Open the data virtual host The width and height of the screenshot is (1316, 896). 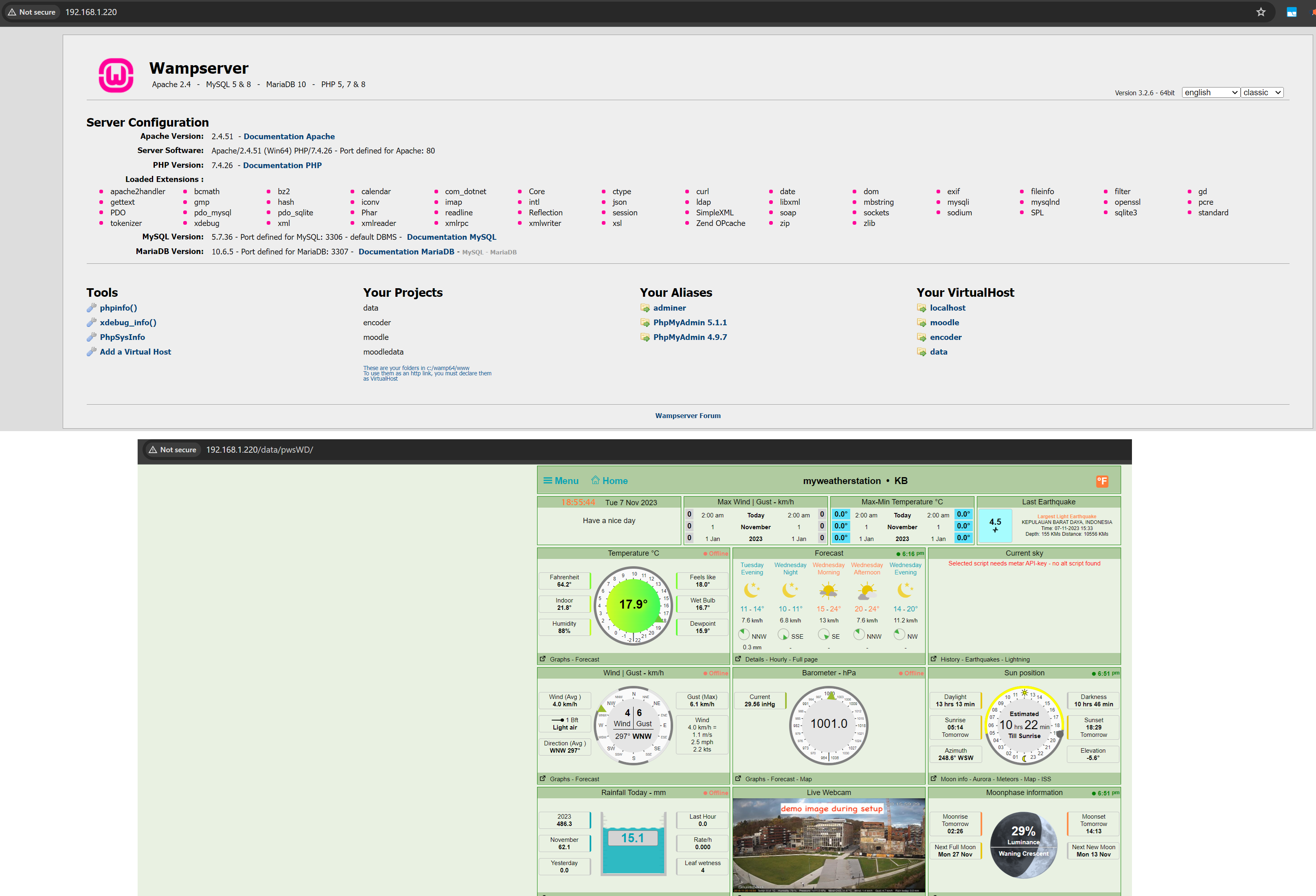pyautogui.click(x=938, y=352)
